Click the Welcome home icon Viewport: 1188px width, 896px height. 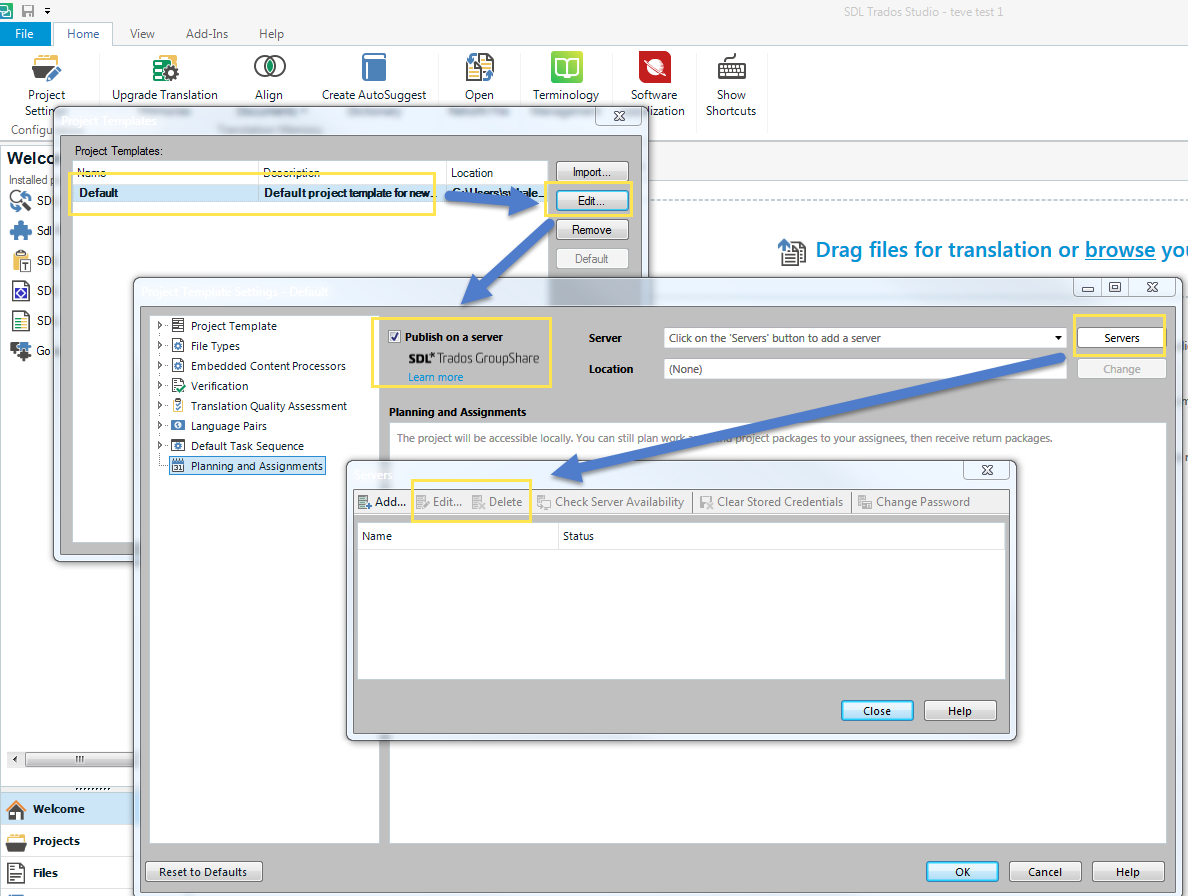coord(16,810)
